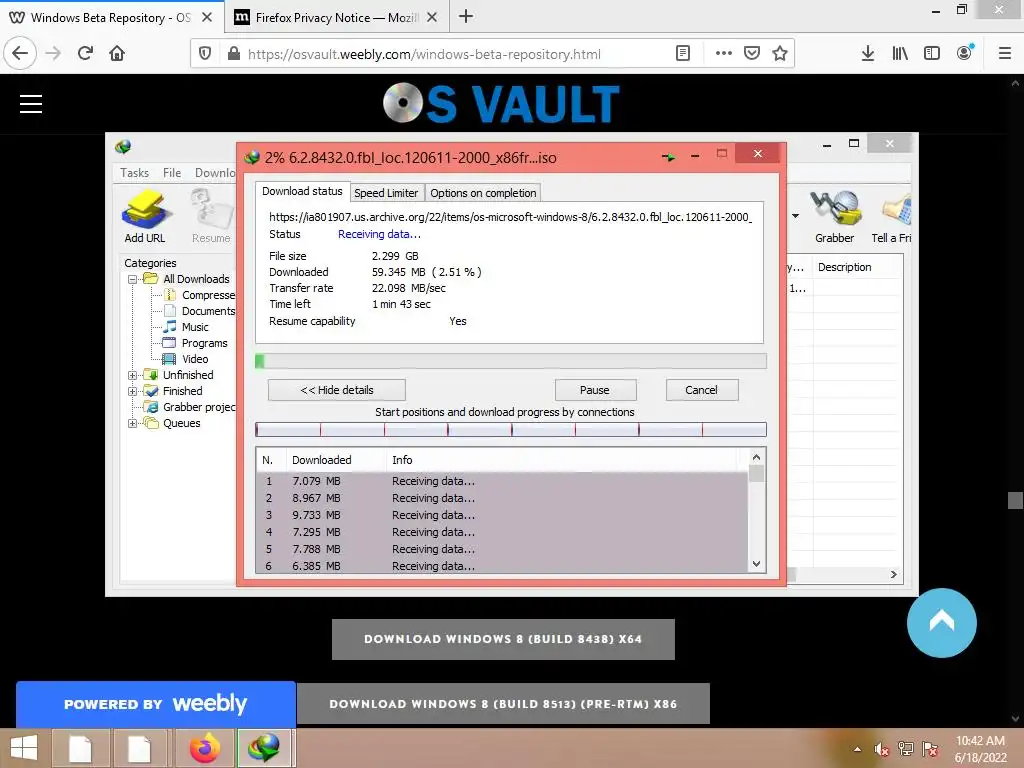The height and width of the screenshot is (768, 1024).
Task: Go back in Firefox
Action: [x=20, y=54]
